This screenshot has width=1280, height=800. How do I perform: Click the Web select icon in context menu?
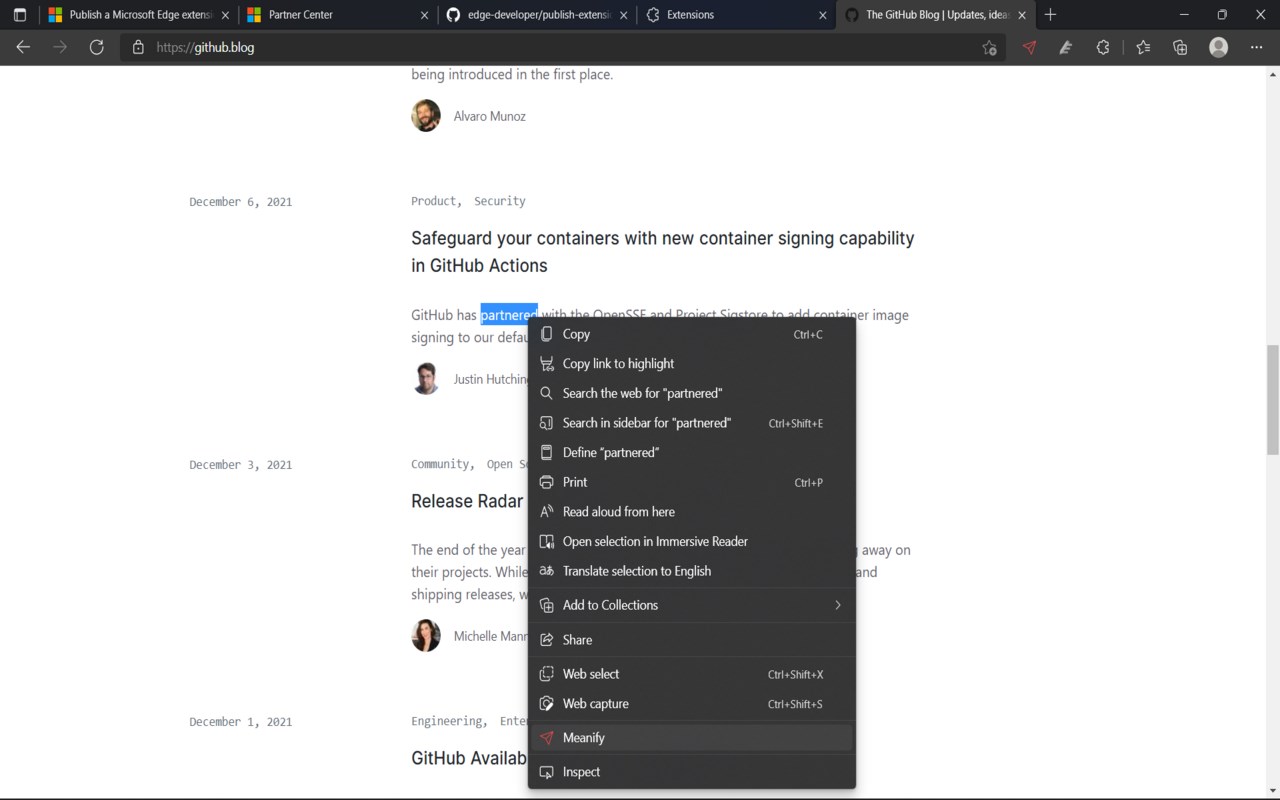coord(546,674)
